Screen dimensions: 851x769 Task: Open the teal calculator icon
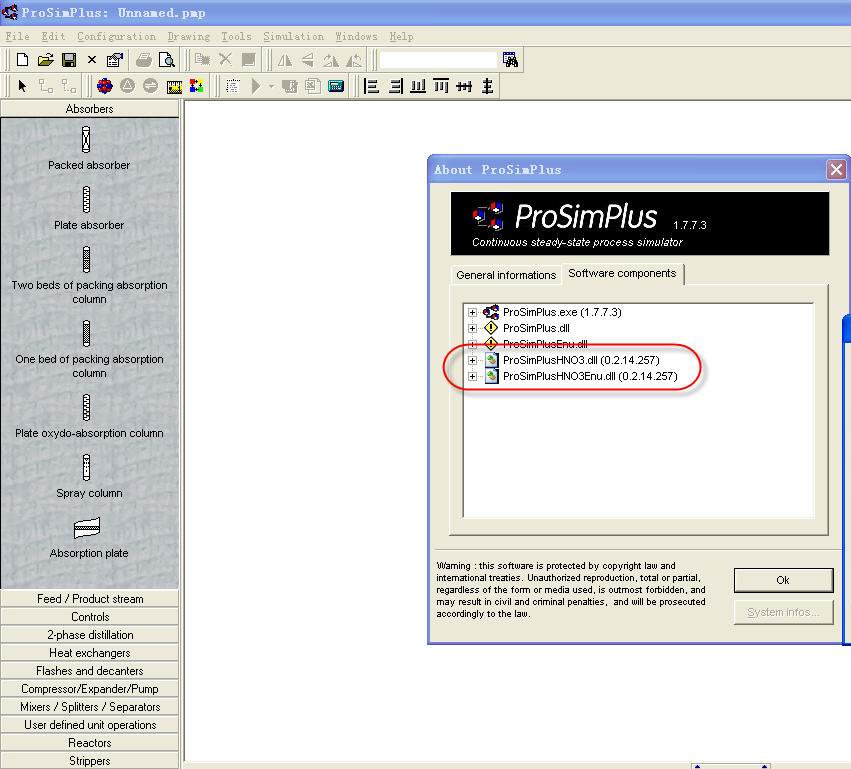coord(336,86)
